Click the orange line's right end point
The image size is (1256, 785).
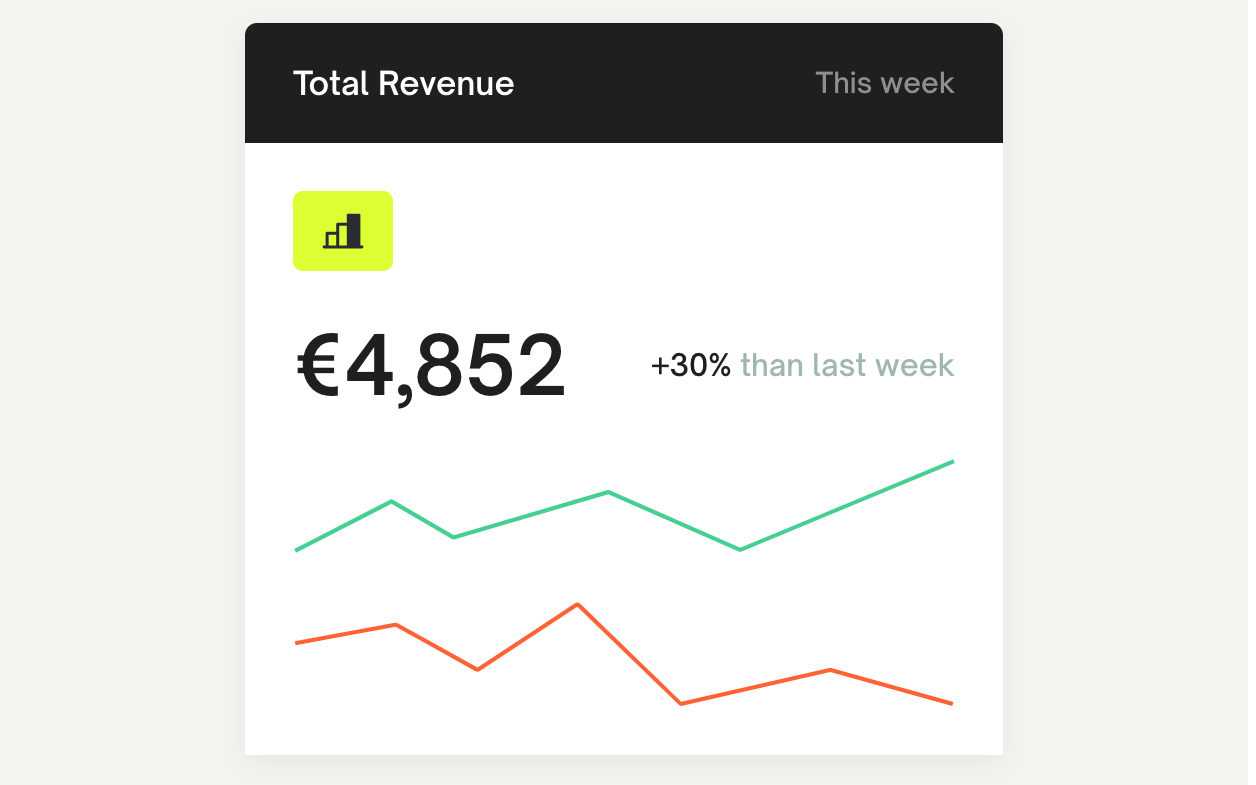tap(952, 704)
